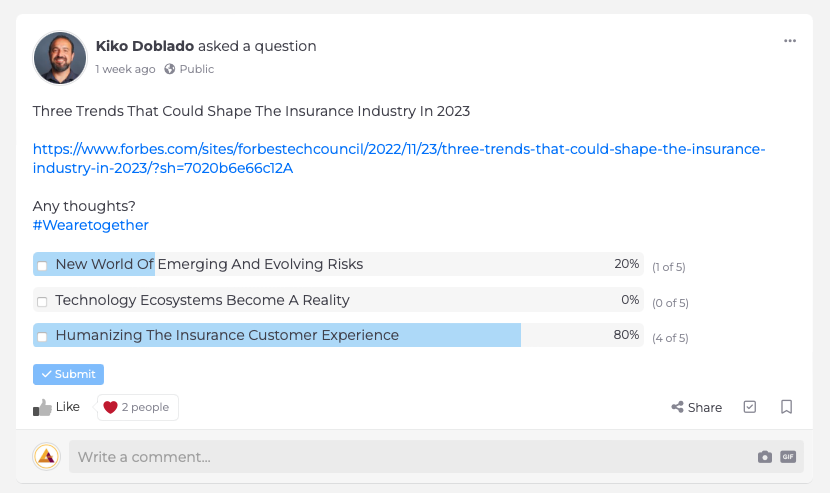Viewport: 830px width, 493px height.
Task: Click the Write a comment field
Action: 400,457
